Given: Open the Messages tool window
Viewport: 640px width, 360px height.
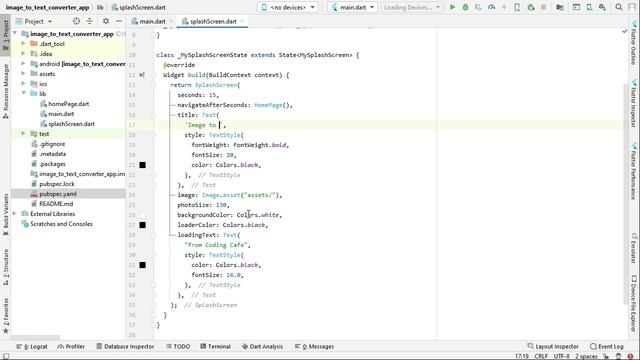Looking at the screenshot, I should pos(315,346).
